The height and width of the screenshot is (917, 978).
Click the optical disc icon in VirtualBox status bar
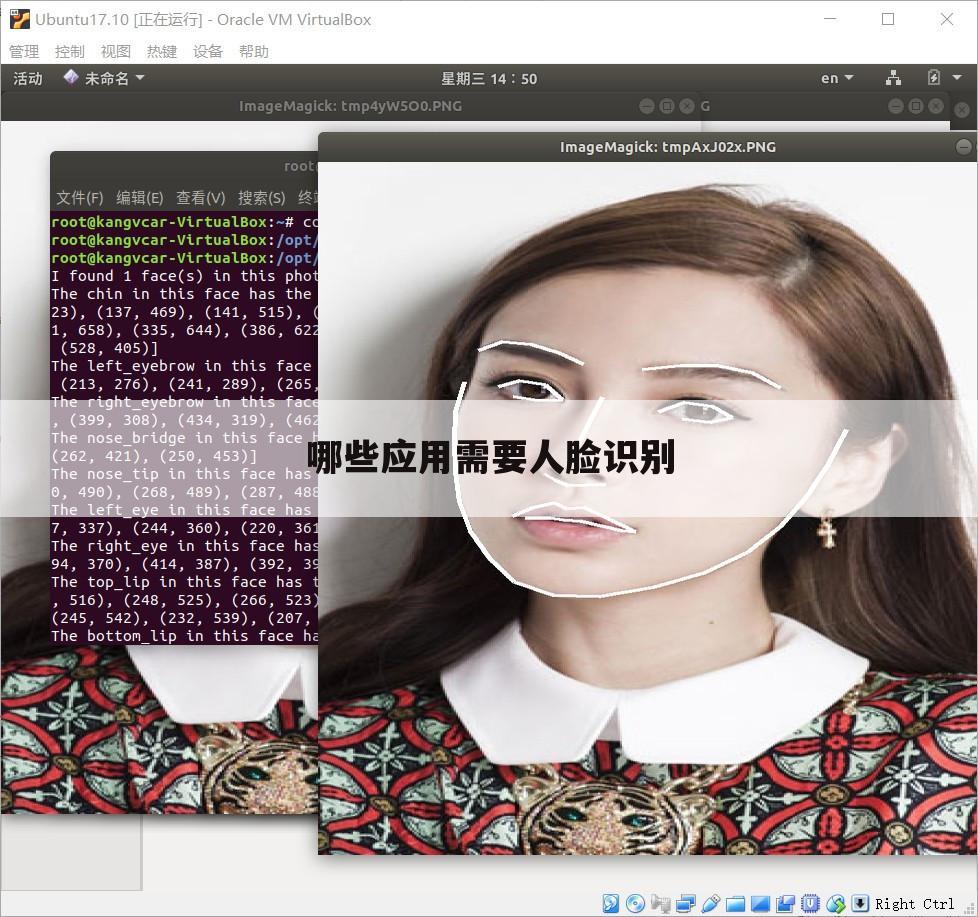pyautogui.click(x=635, y=903)
